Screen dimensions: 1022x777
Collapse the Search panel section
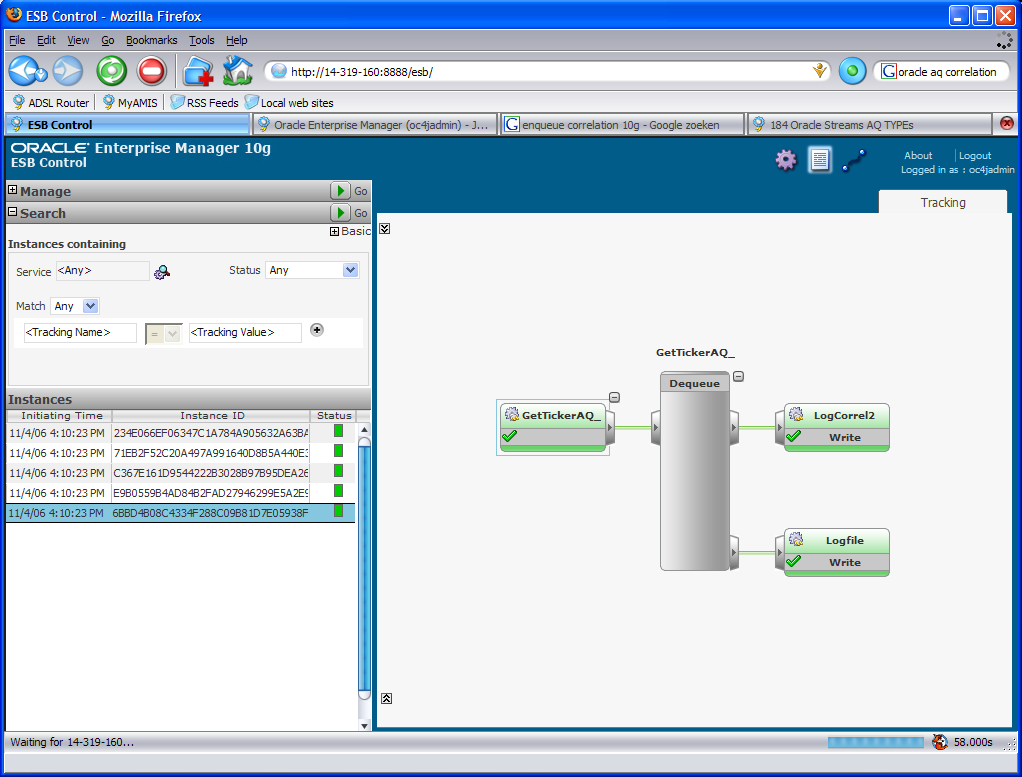point(13,212)
